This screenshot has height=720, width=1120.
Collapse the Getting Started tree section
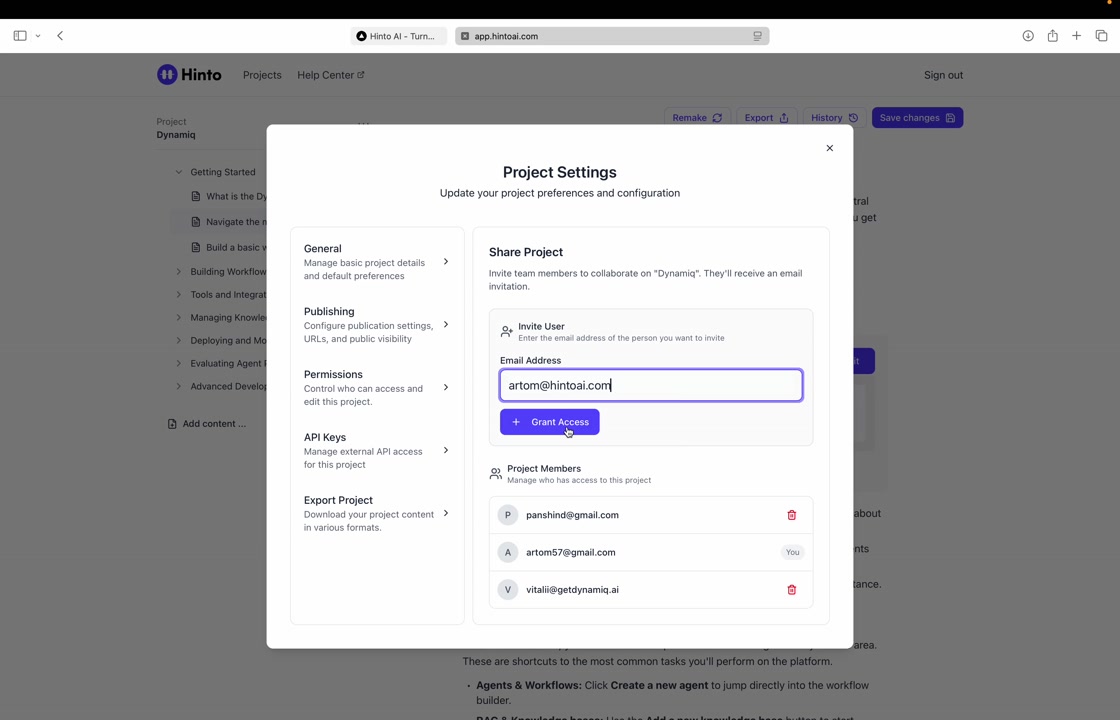tap(179, 172)
